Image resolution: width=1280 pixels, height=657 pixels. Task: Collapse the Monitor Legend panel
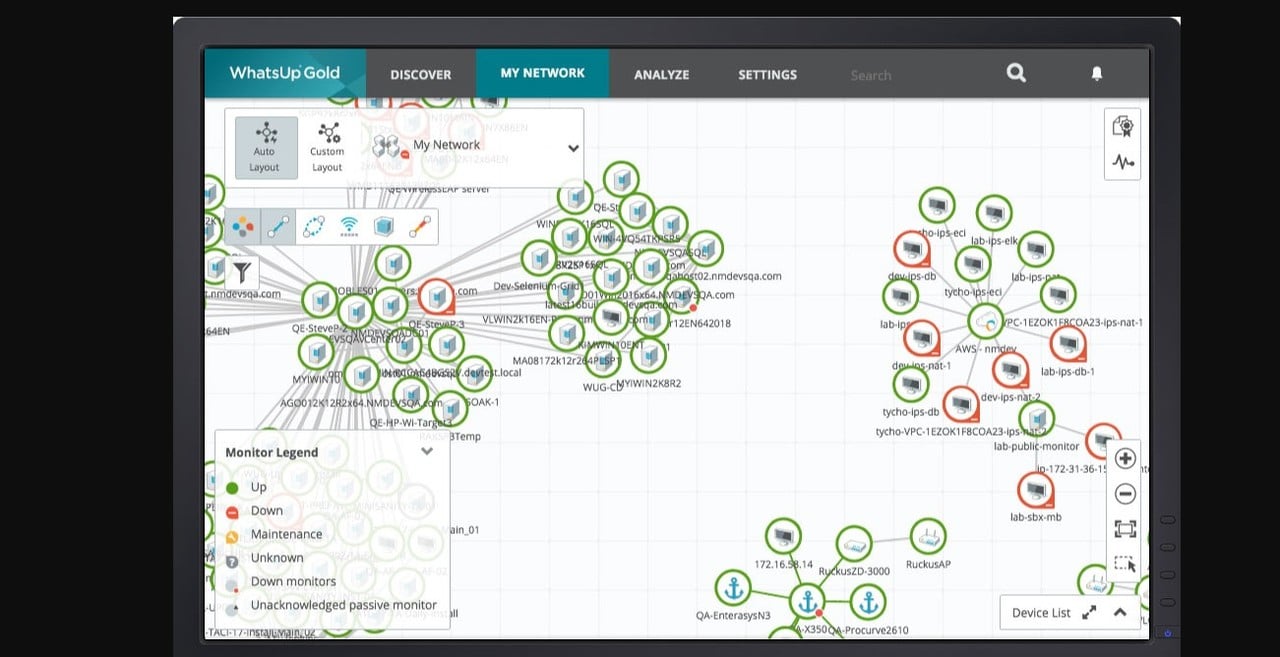click(427, 451)
